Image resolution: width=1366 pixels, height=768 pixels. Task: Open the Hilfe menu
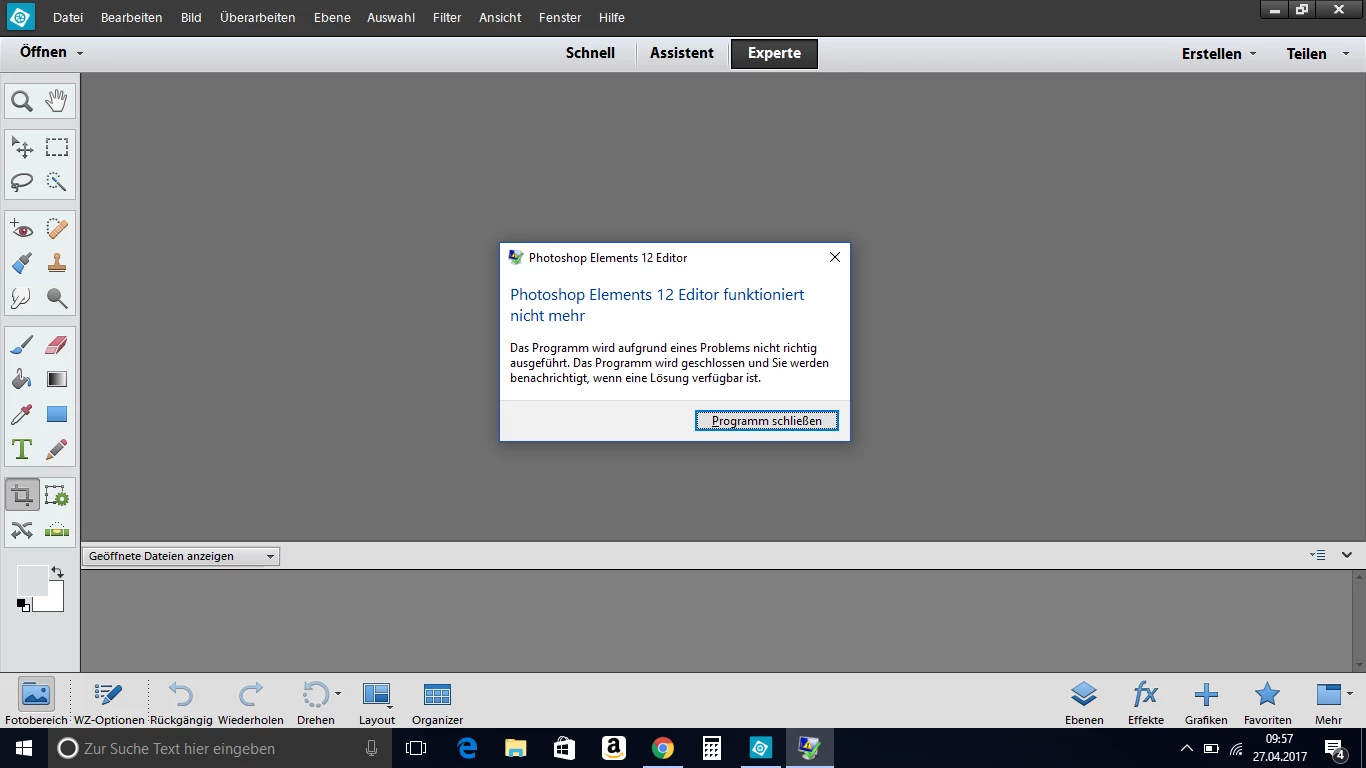(612, 17)
